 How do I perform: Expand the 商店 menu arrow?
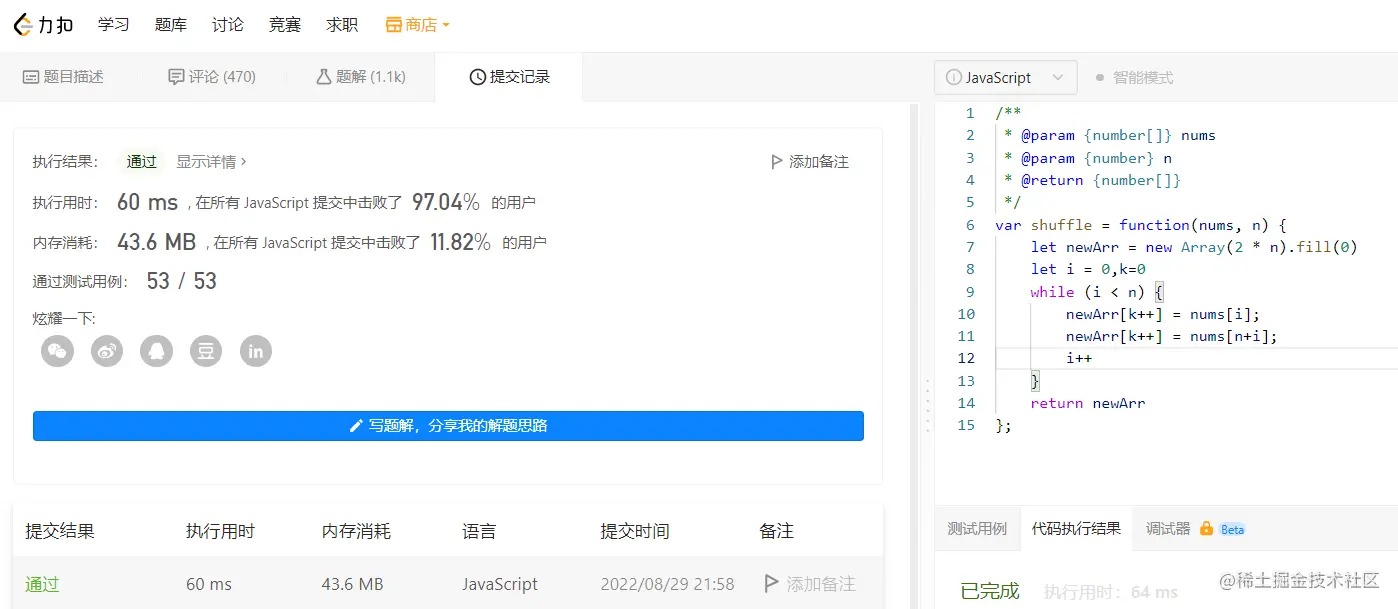point(445,25)
